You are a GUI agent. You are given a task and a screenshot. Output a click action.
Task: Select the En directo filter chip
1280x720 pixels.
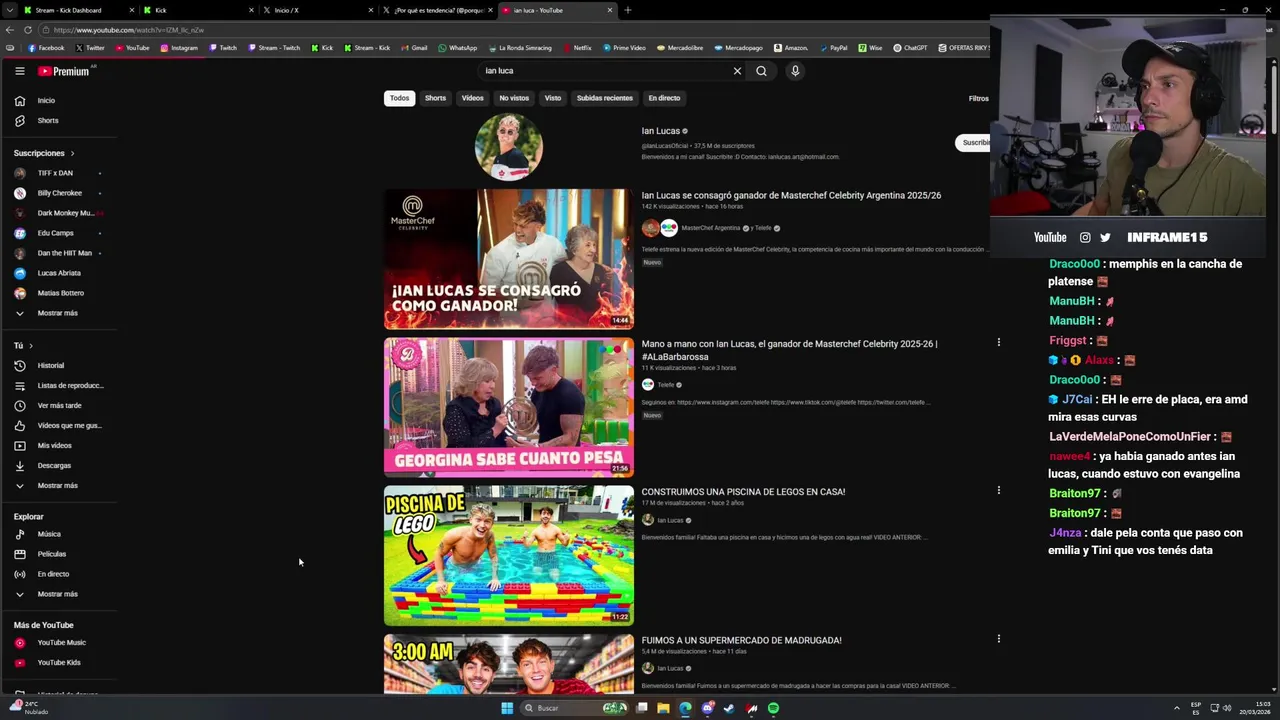click(x=664, y=98)
